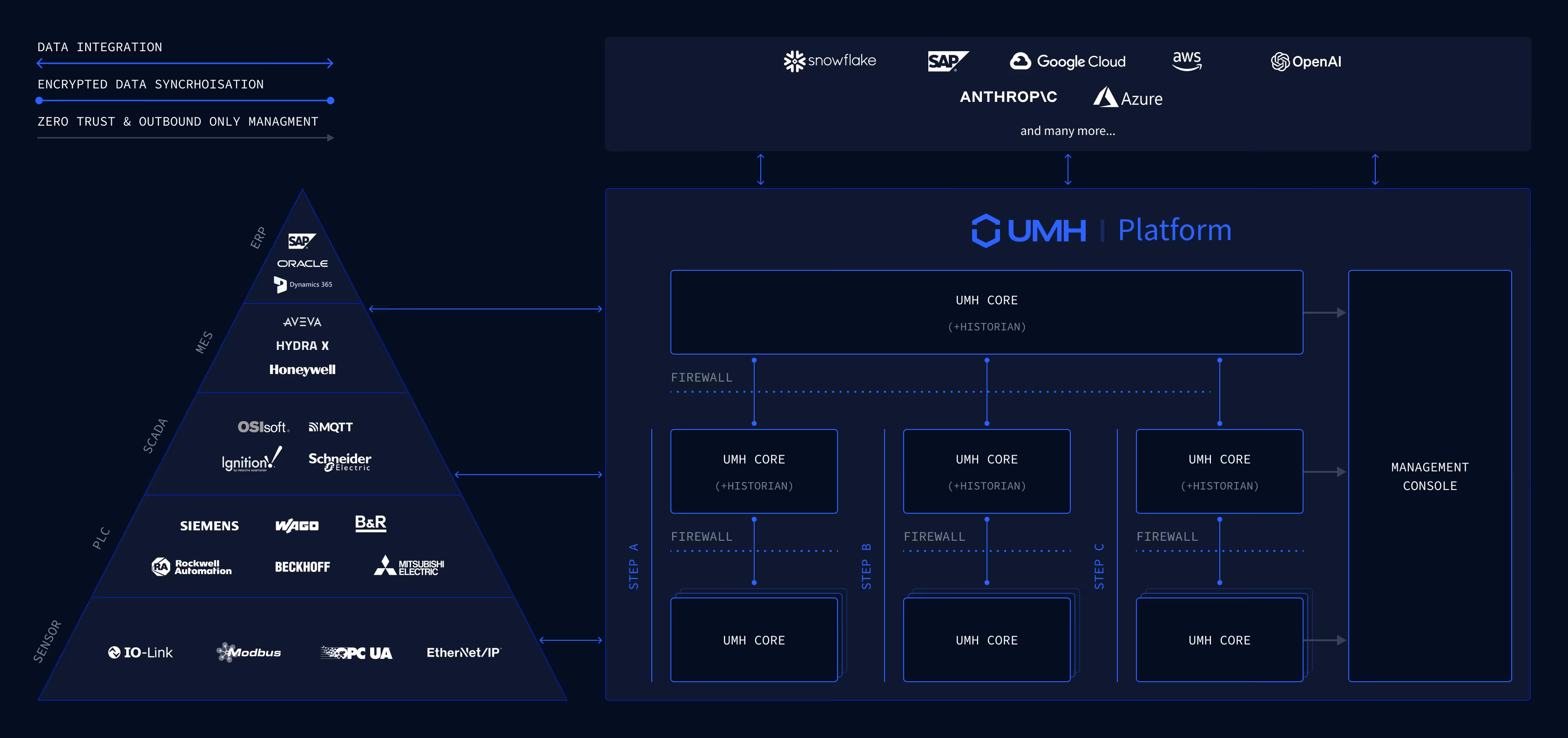Screen dimensions: 1568x738
Task: Click the Google Cloud logo
Action: (1068, 61)
